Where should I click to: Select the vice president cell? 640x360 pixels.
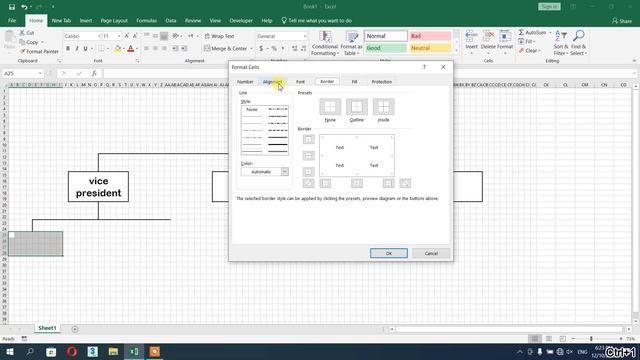(98, 187)
